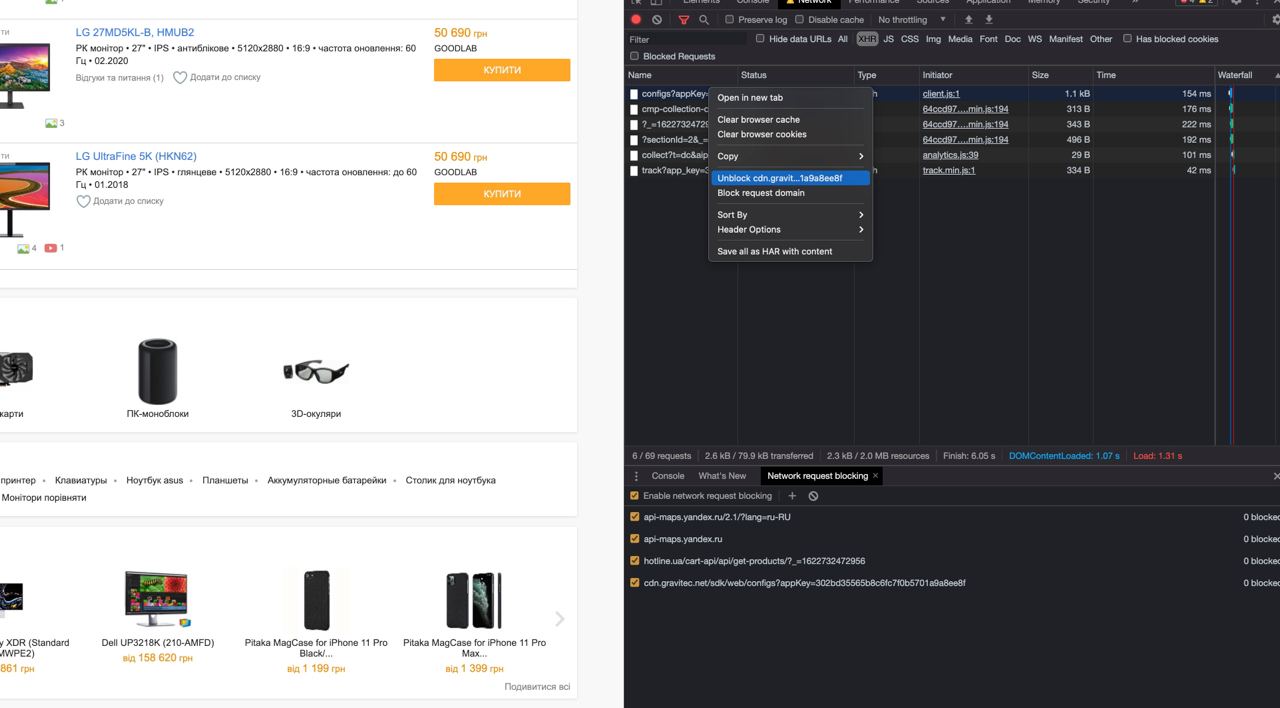
Task: Check Has blocked cookies
Action: click(1127, 39)
